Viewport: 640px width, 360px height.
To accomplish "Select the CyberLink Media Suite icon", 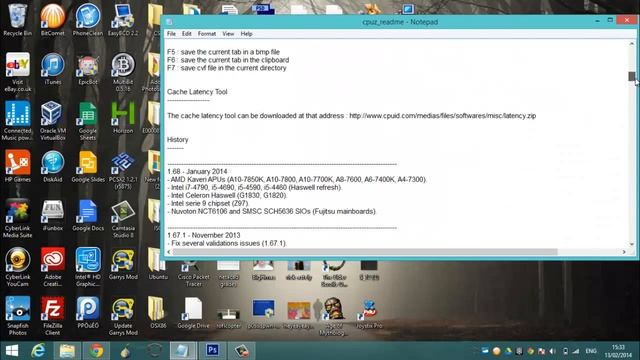I will click(18, 218).
